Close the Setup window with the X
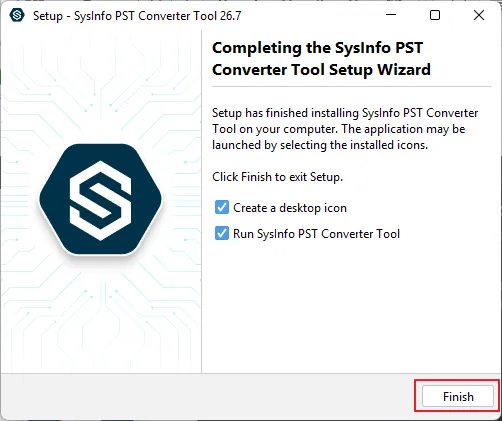Viewport: 502px width, 421px height. point(479,15)
